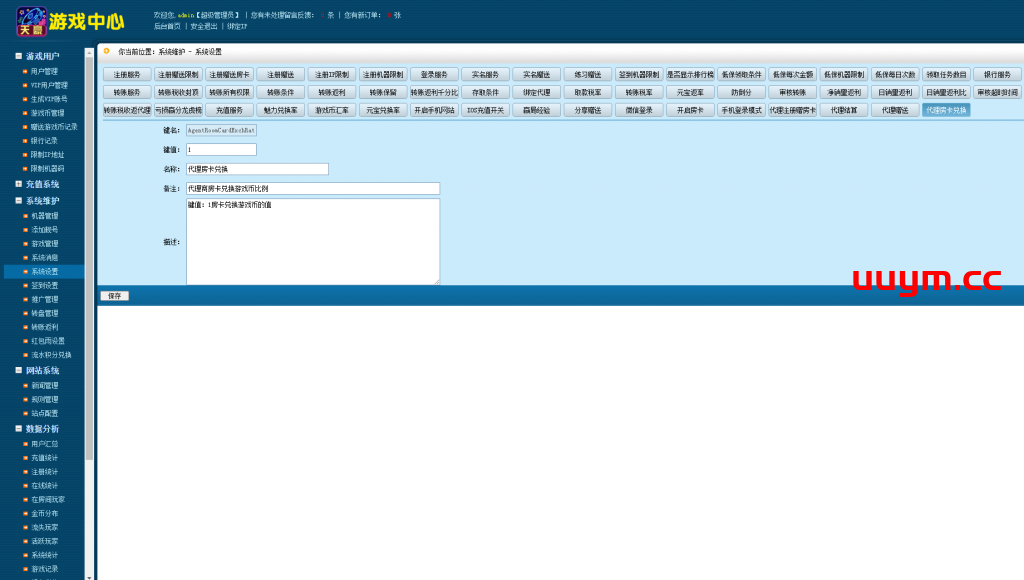
Task: Click the 安全退出 logout link
Action: point(204,26)
